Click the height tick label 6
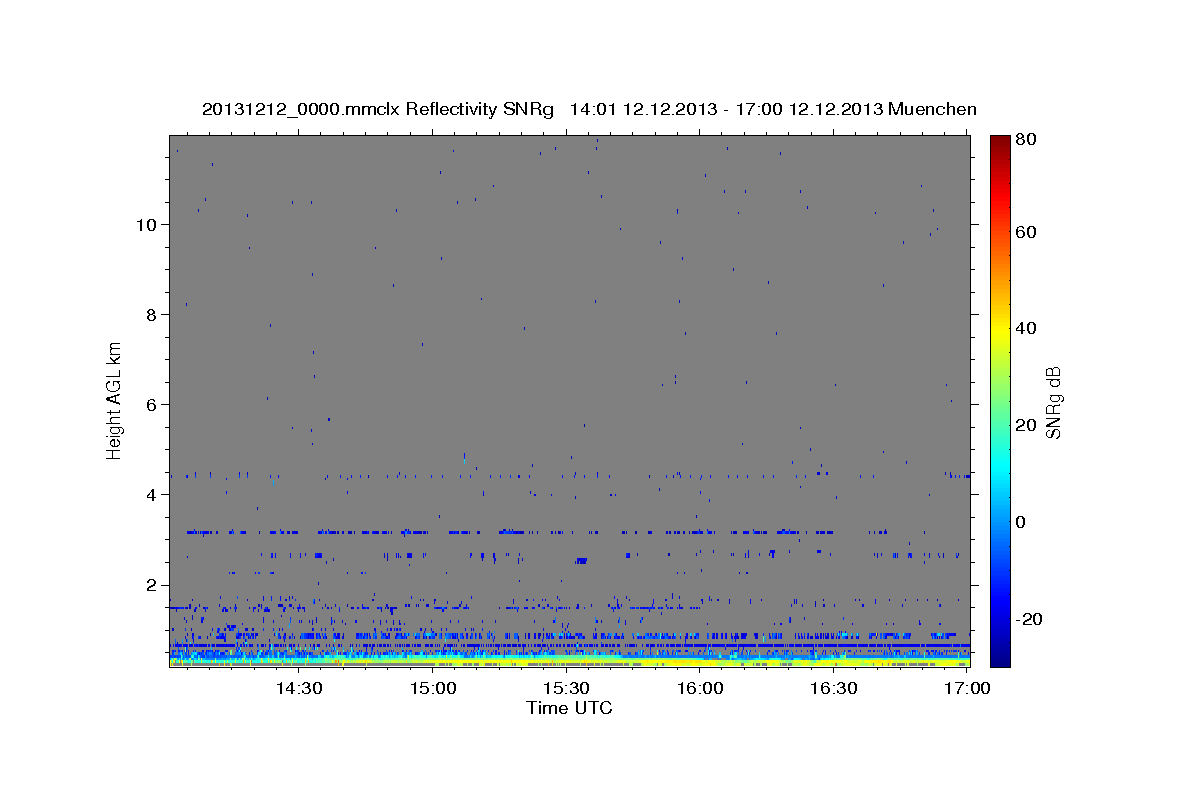The image size is (1200, 800). [x=149, y=405]
